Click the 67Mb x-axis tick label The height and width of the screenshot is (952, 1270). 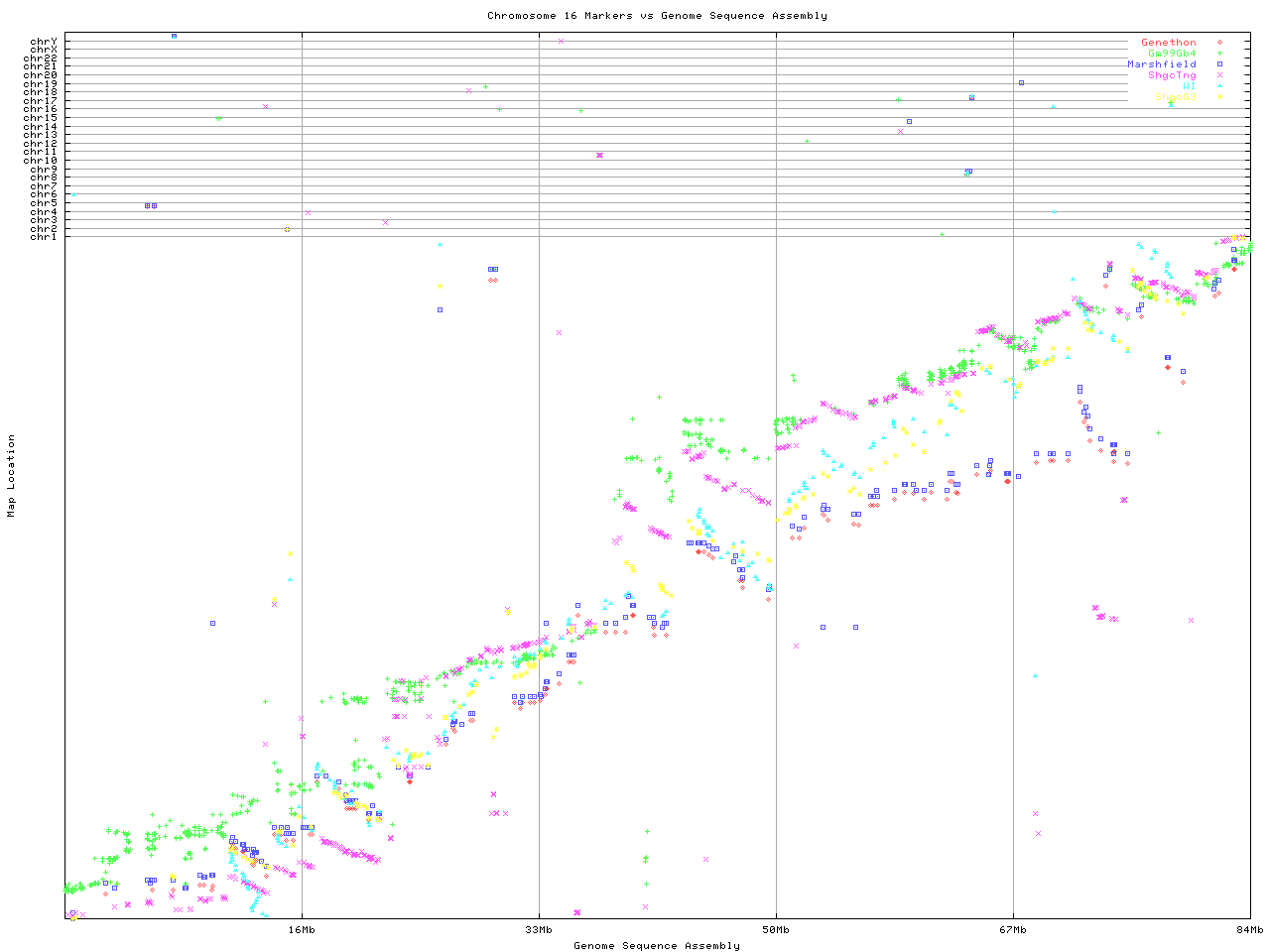1013,930
